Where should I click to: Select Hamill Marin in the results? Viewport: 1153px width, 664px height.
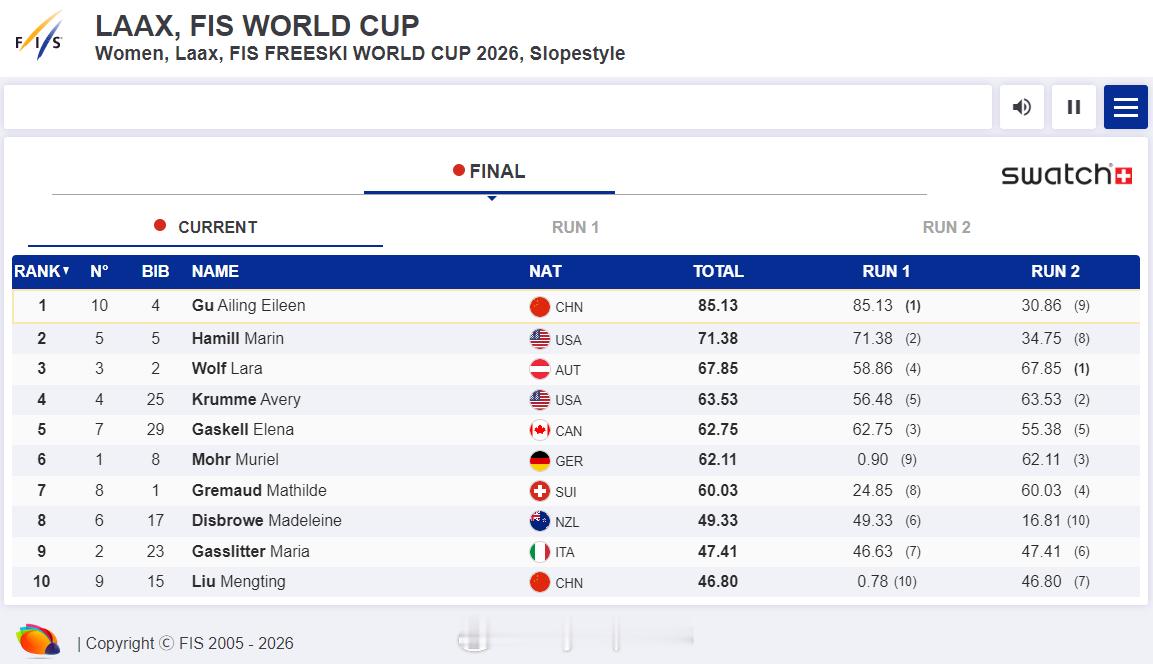coord(237,339)
